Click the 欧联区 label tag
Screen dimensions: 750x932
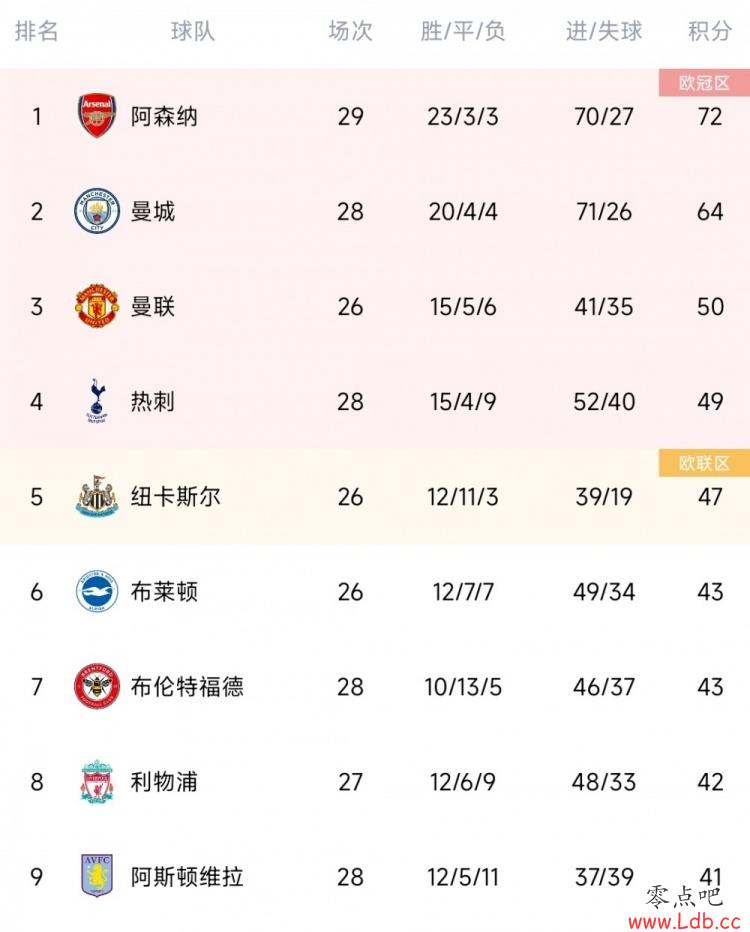704,463
